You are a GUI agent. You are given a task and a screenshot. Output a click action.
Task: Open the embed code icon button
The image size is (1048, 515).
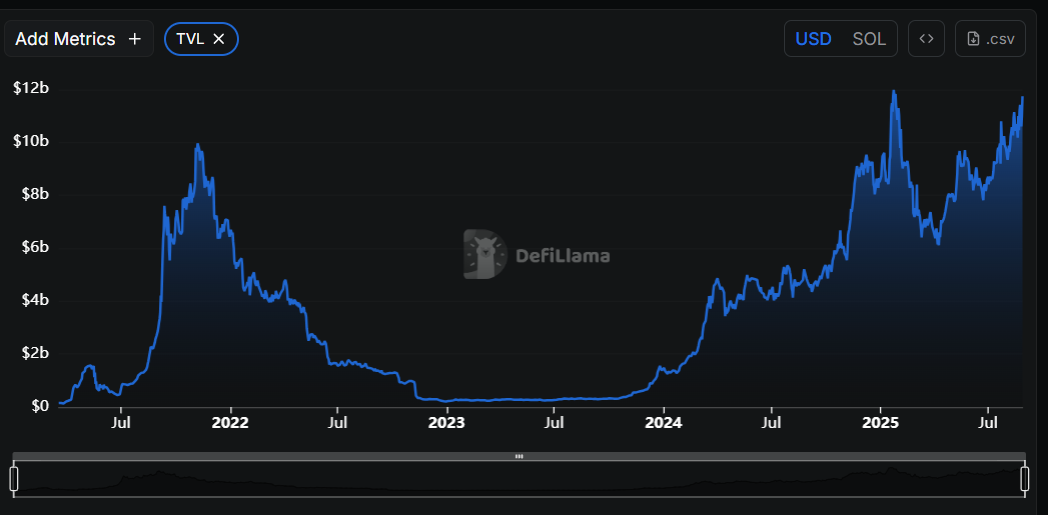[x=926, y=39]
